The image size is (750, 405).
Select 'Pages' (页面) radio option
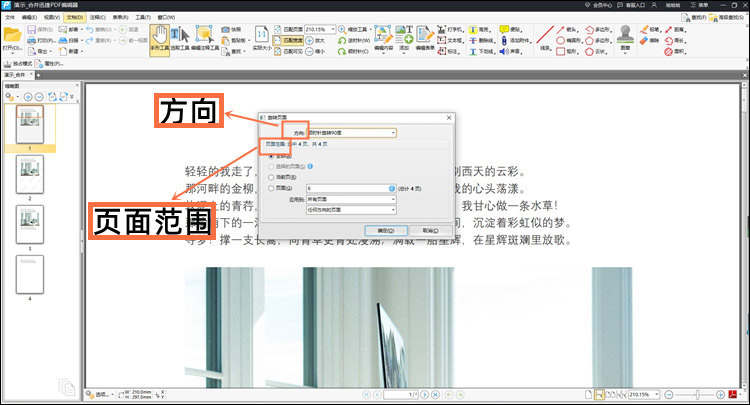(x=271, y=188)
